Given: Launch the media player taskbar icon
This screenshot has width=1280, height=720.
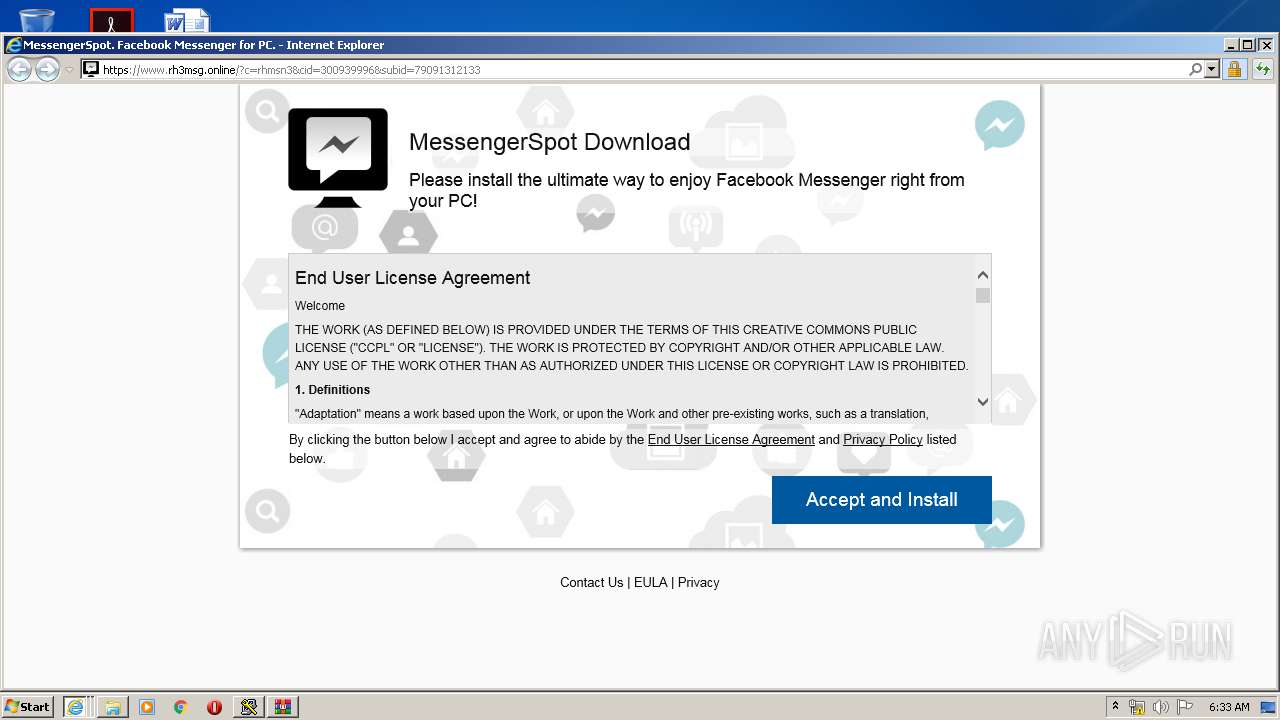Looking at the screenshot, I should pyautogui.click(x=147, y=707).
